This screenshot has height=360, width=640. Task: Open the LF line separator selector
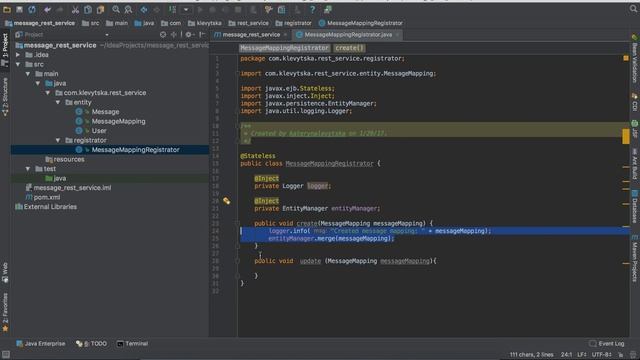tap(582, 355)
